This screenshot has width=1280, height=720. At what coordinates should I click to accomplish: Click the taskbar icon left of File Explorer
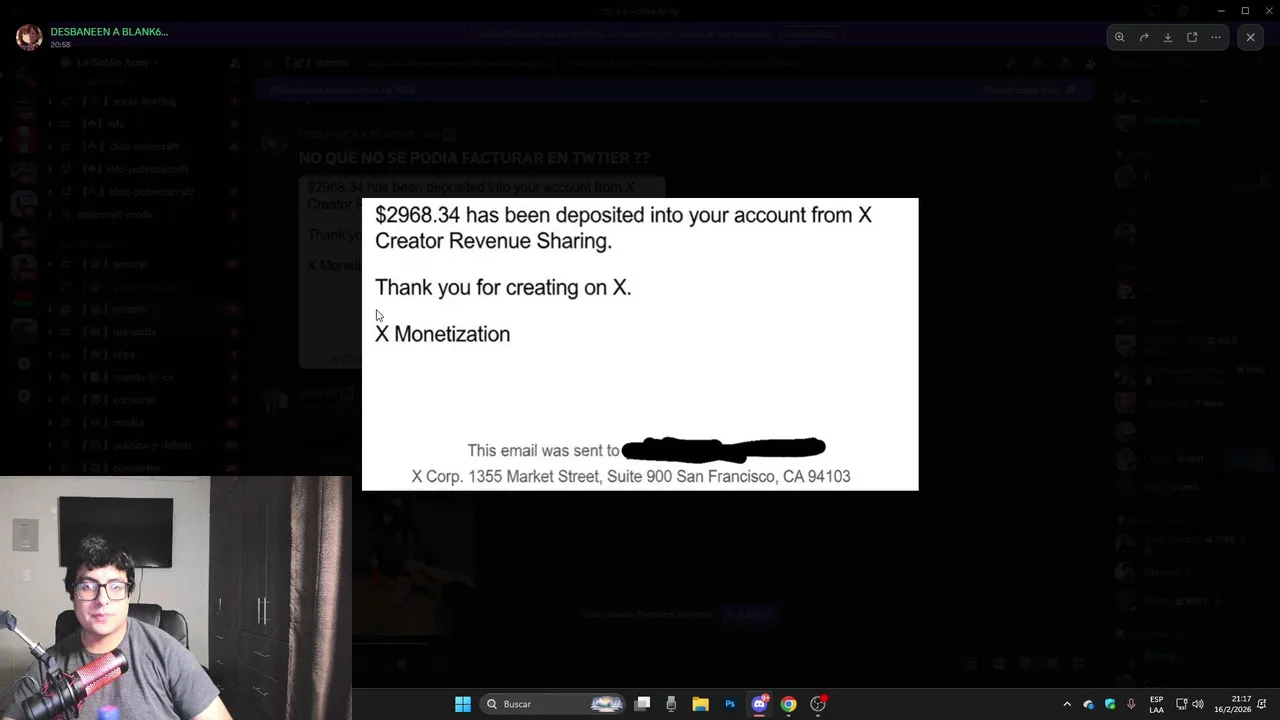tap(671, 704)
